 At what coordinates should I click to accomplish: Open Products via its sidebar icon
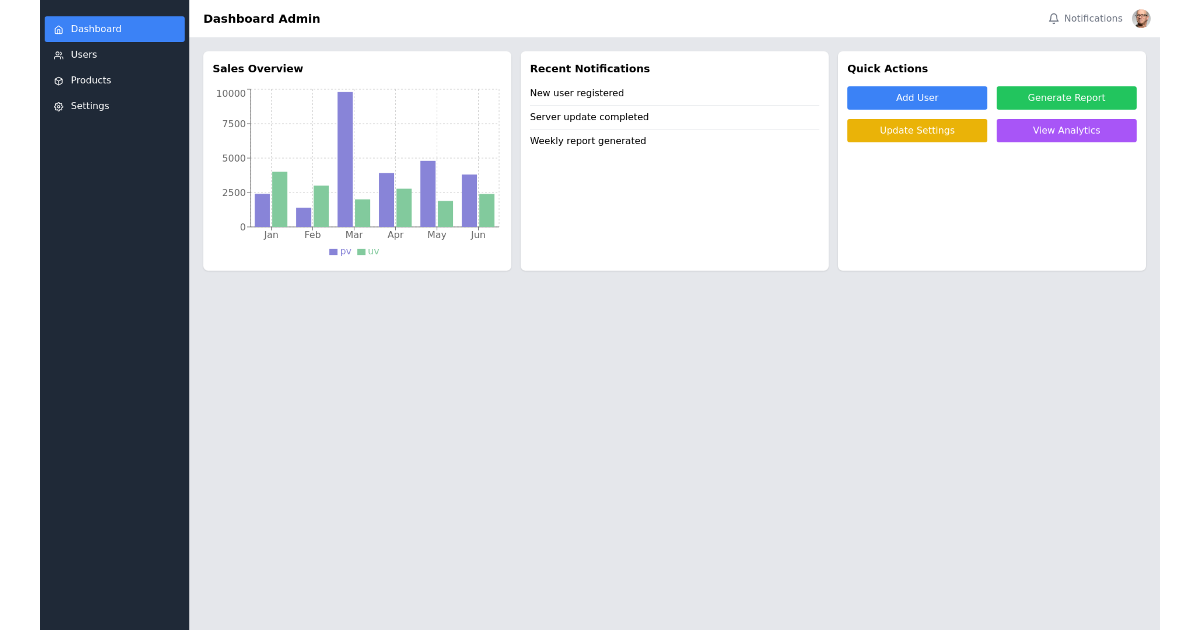pos(58,80)
